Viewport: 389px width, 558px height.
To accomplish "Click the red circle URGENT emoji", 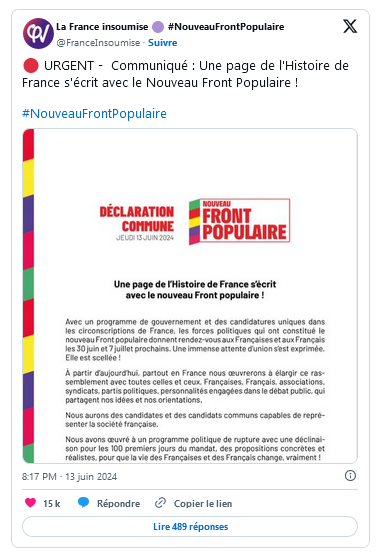I will point(31,66).
